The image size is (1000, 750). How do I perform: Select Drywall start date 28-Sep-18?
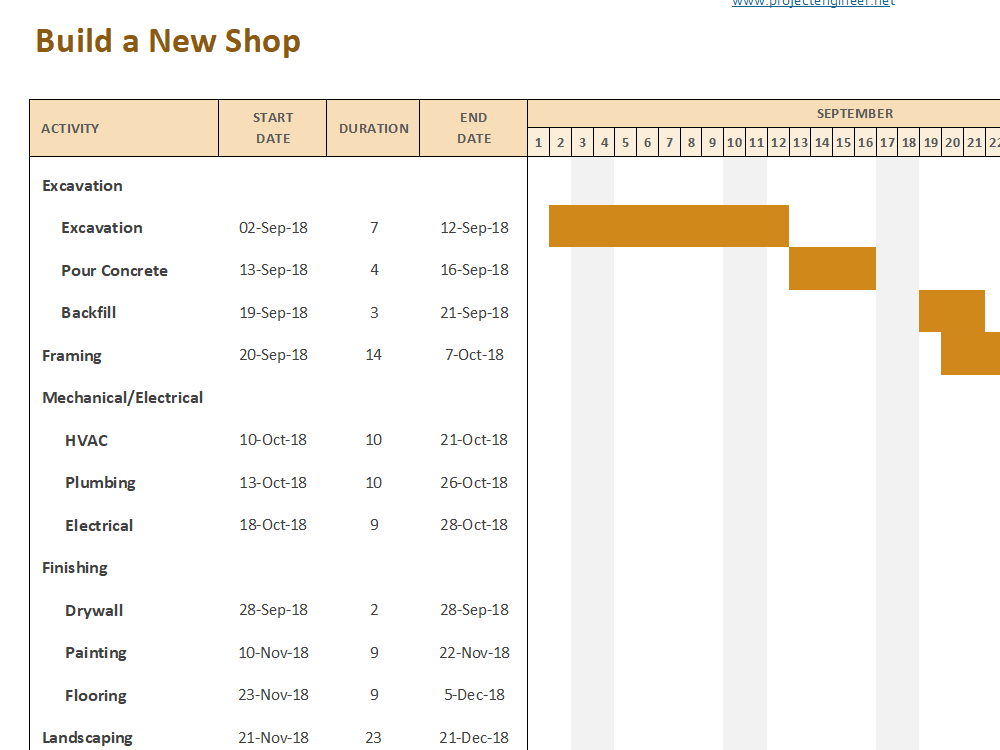point(273,610)
